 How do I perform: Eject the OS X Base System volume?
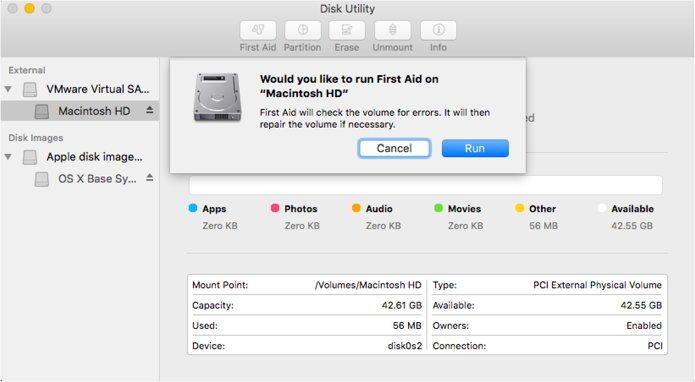[x=150, y=178]
